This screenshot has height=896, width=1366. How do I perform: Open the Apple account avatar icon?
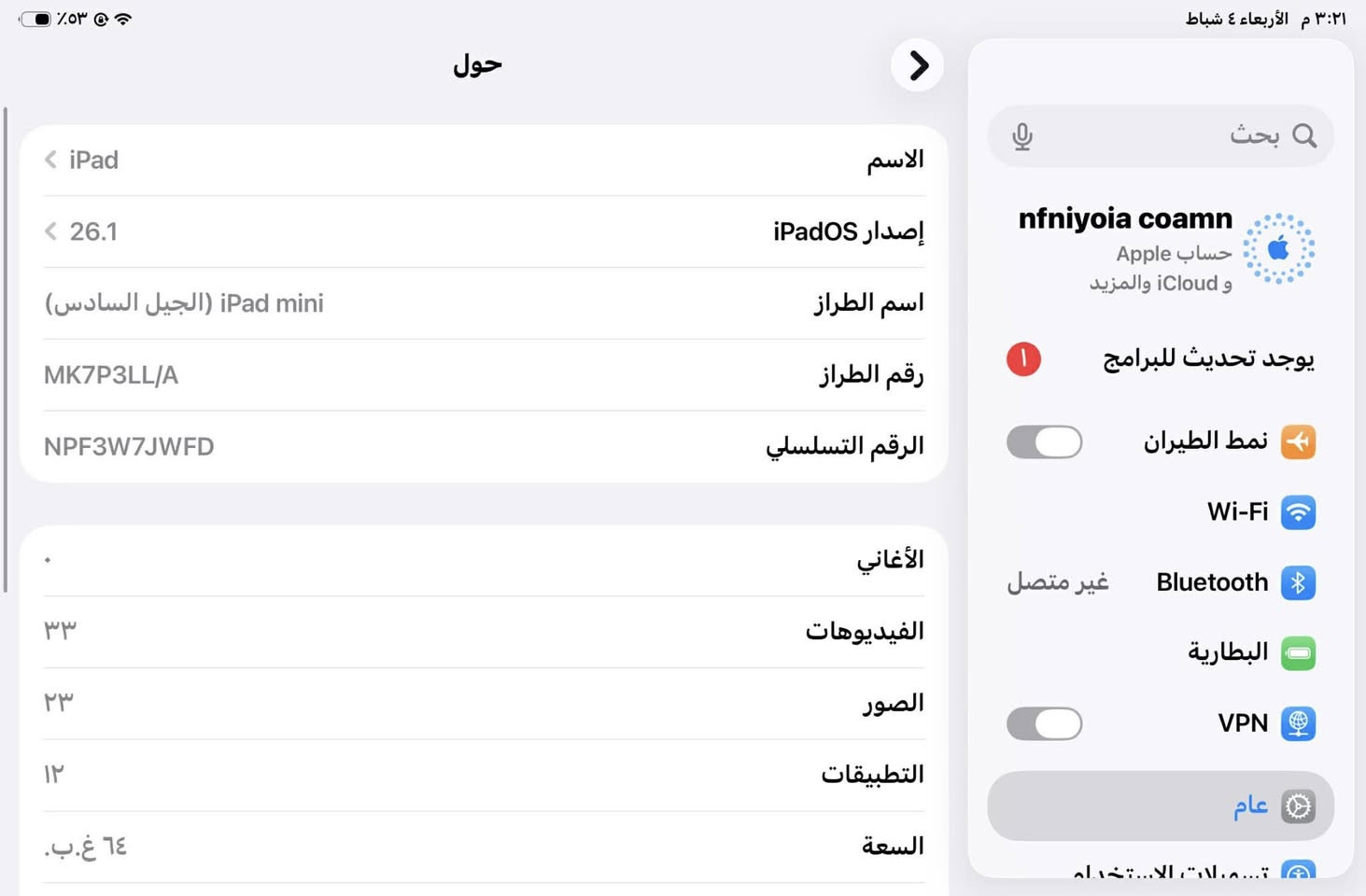tap(1278, 249)
